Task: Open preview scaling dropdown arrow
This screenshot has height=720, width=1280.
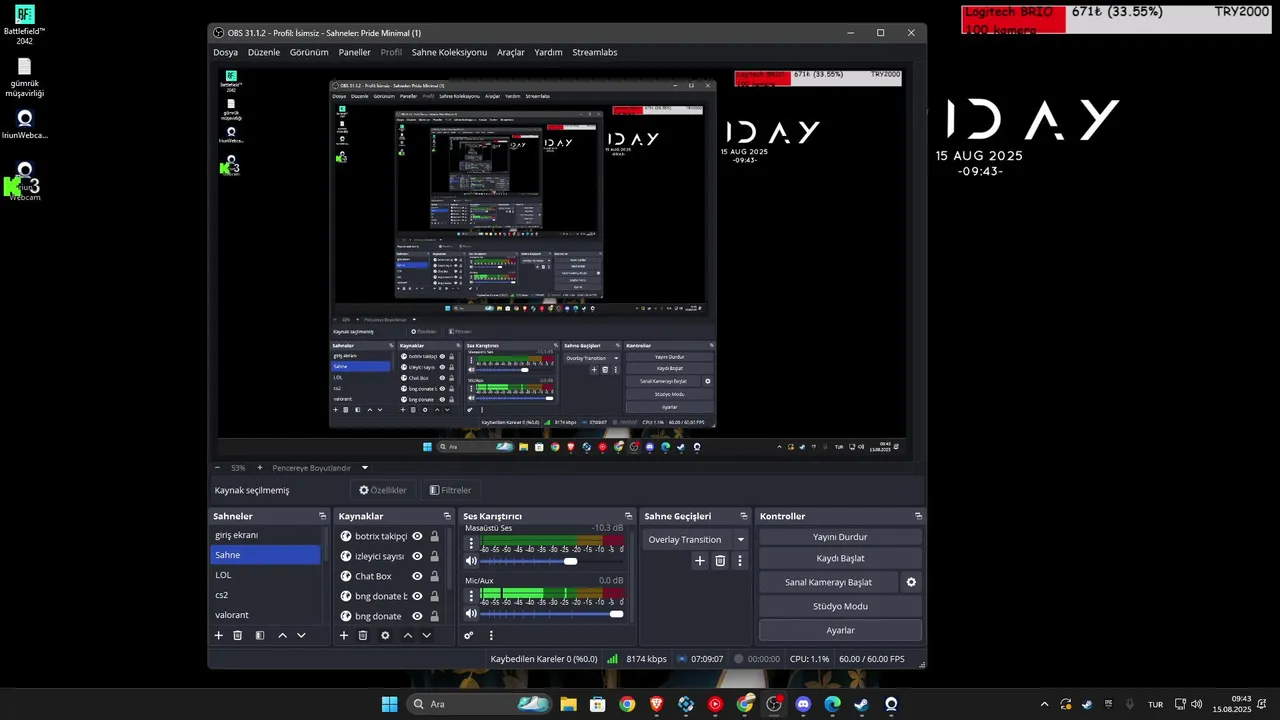Action: [365, 467]
